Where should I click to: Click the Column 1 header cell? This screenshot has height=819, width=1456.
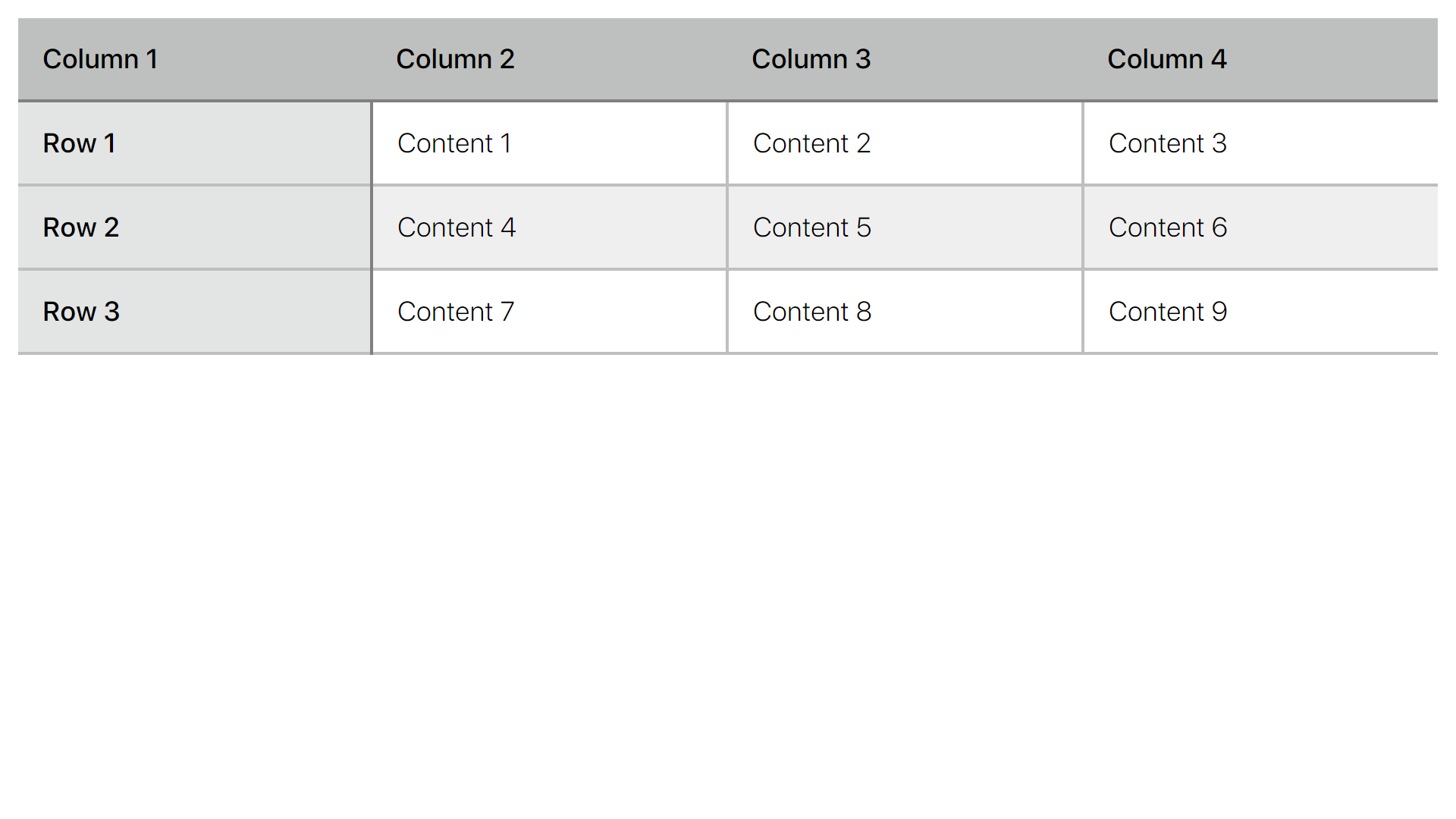click(195, 59)
